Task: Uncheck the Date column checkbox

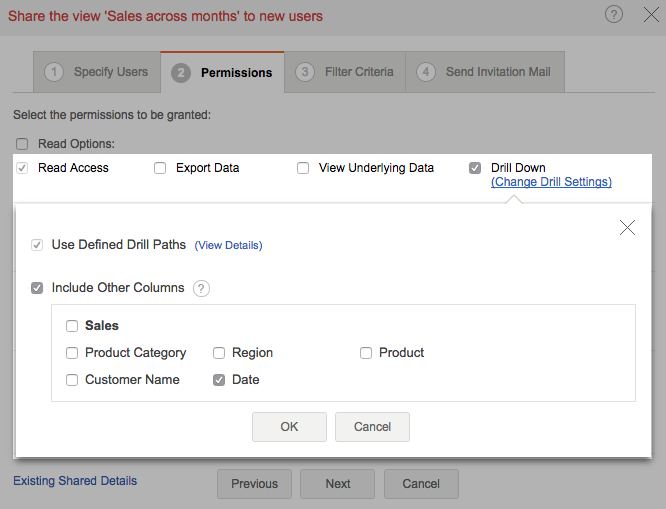Action: (219, 380)
